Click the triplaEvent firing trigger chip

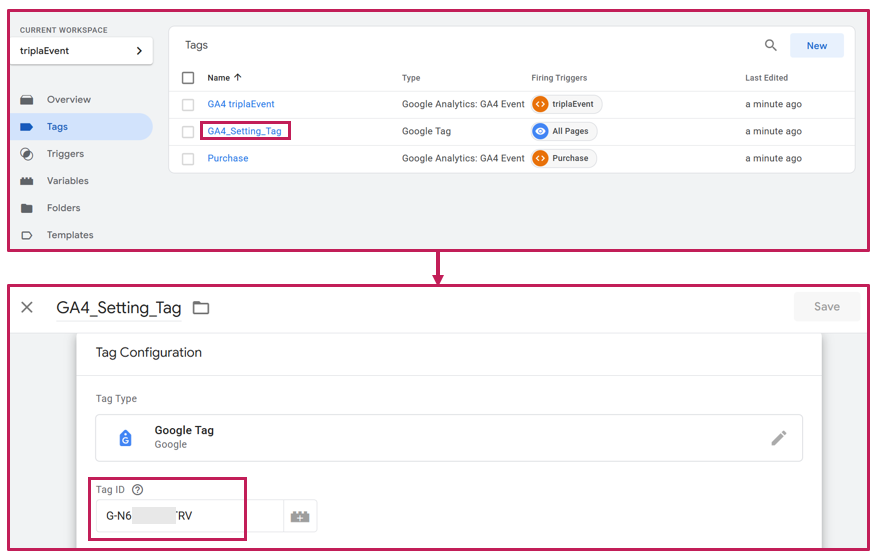pos(566,104)
